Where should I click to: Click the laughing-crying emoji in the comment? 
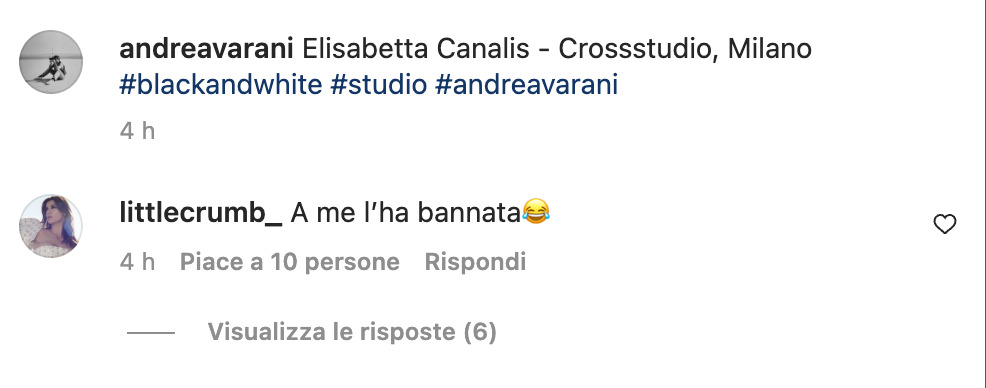point(536,213)
